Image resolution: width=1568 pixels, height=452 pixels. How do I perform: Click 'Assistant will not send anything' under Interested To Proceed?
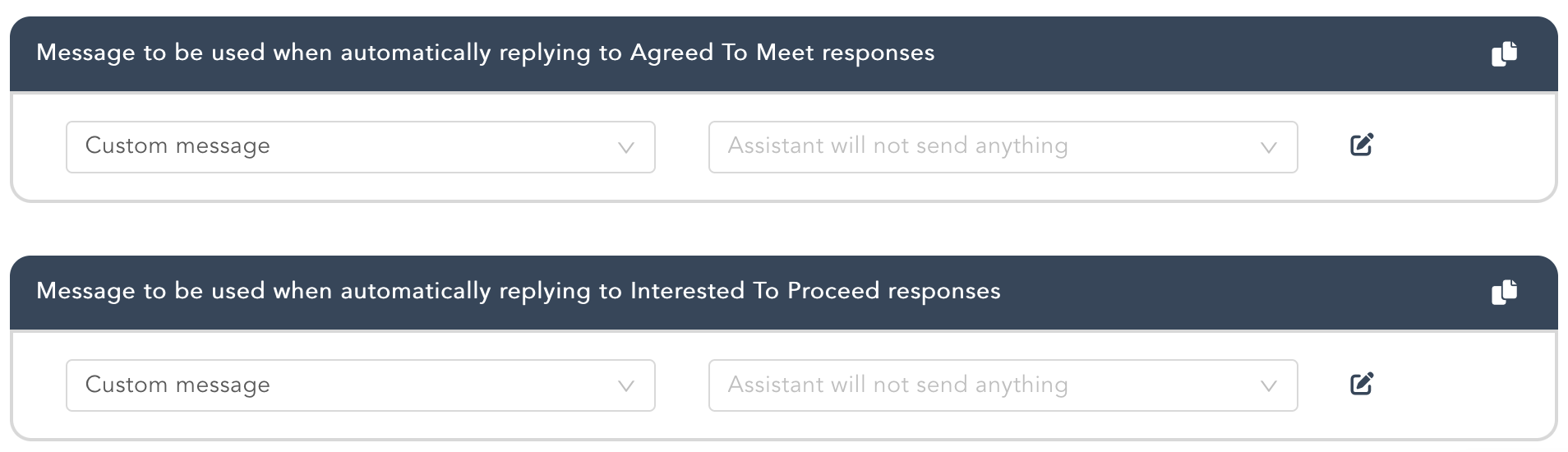(x=897, y=385)
